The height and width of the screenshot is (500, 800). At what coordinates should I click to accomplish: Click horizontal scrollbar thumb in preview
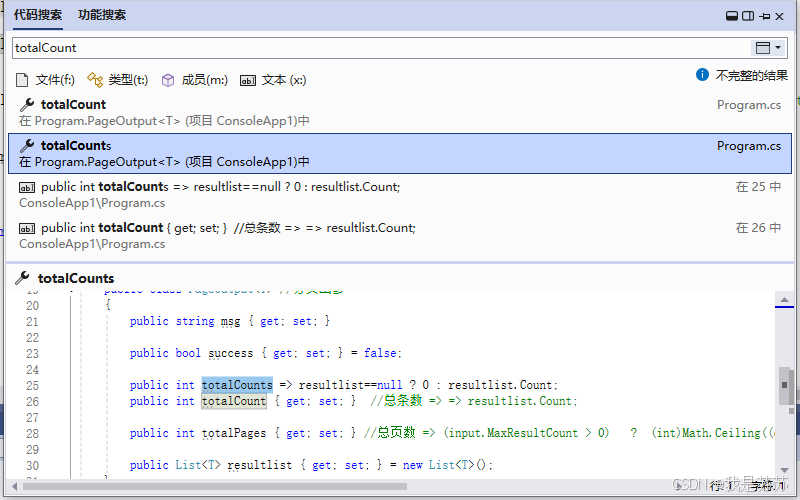coord(214,486)
